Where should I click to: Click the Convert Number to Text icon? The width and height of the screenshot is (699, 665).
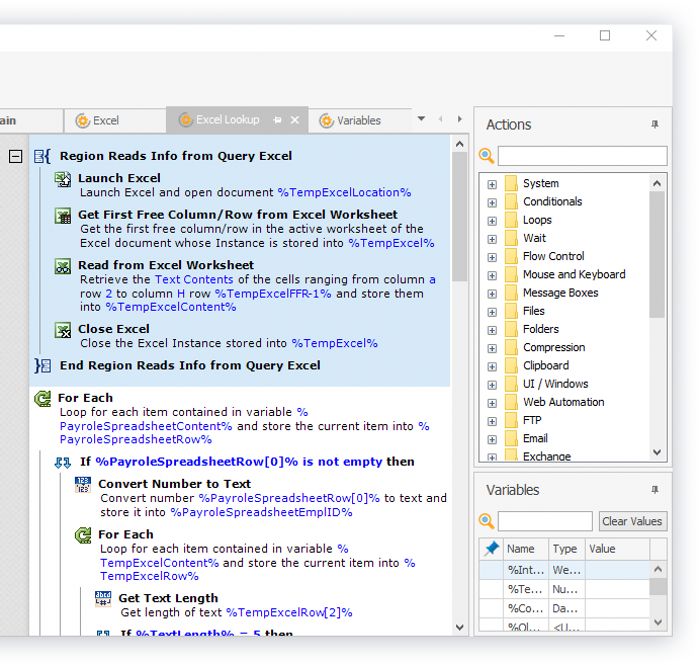pyautogui.click(x=83, y=484)
